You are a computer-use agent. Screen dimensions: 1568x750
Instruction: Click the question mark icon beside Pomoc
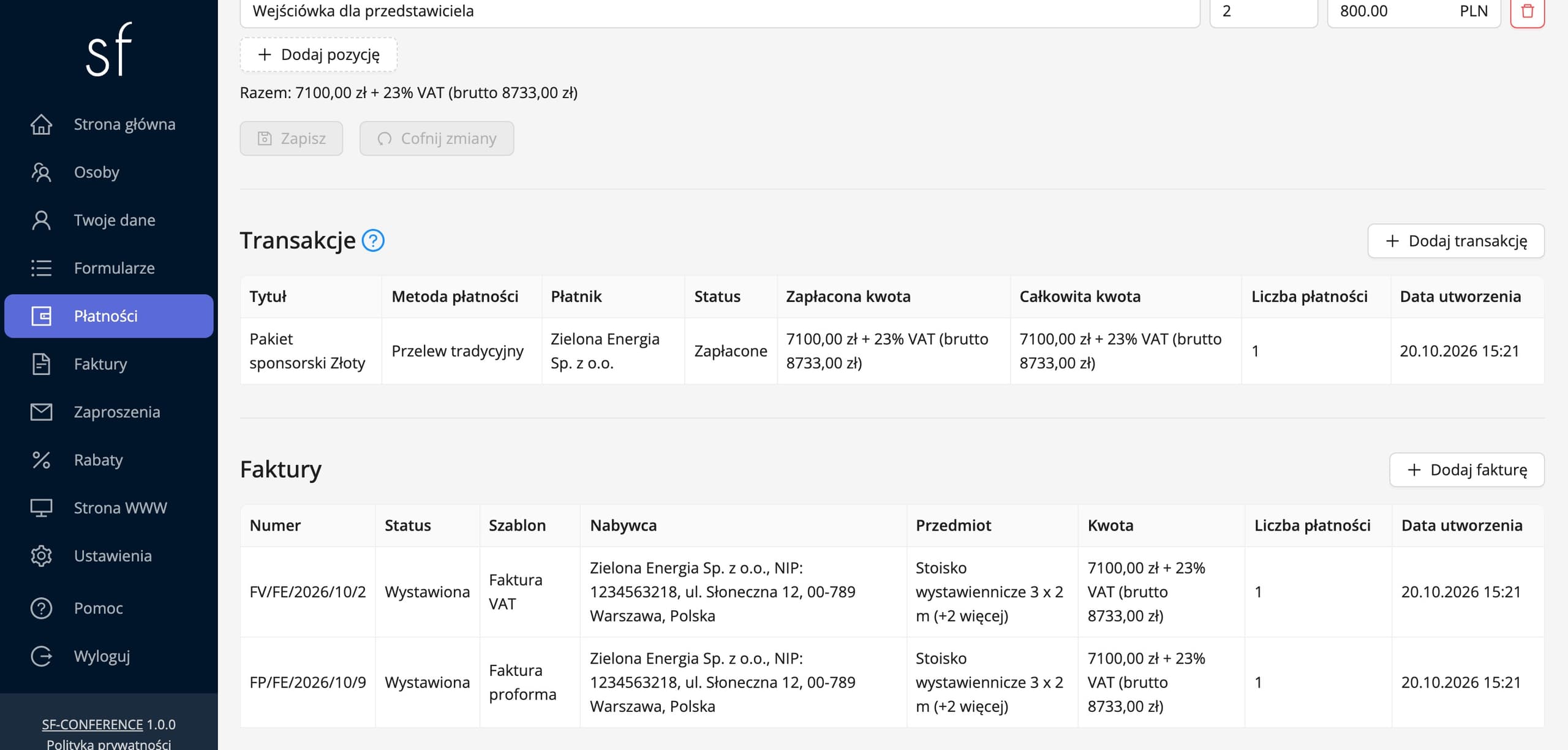41,608
